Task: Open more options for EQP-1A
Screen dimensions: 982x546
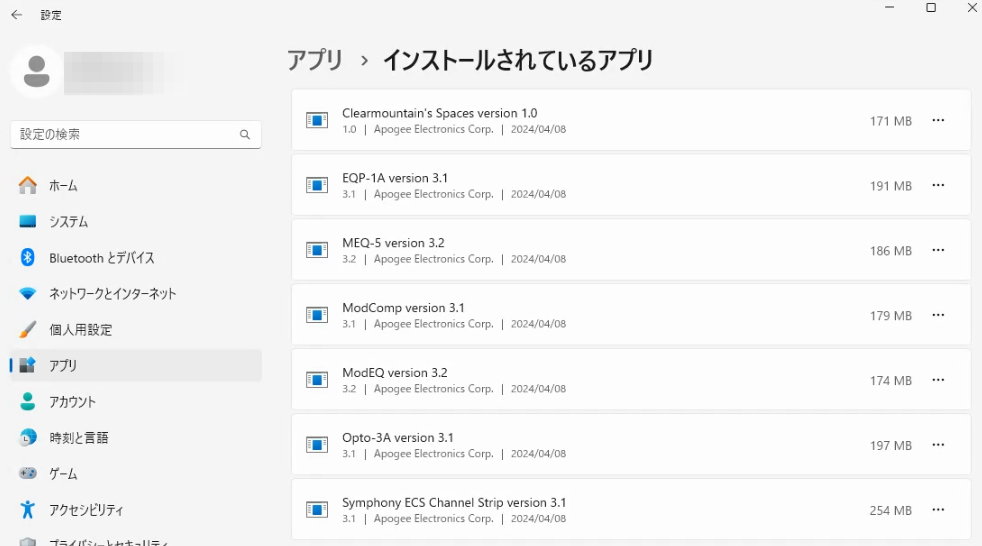Action: [938, 185]
